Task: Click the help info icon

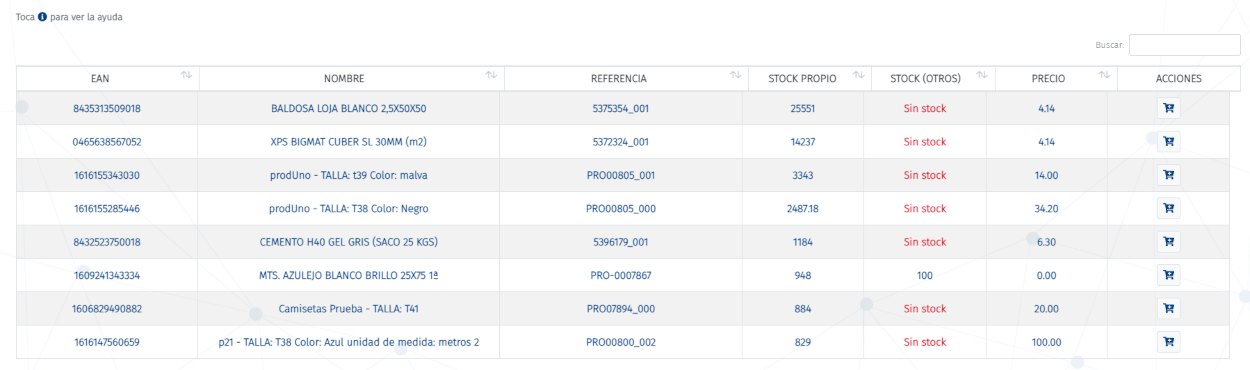Action: point(43,18)
